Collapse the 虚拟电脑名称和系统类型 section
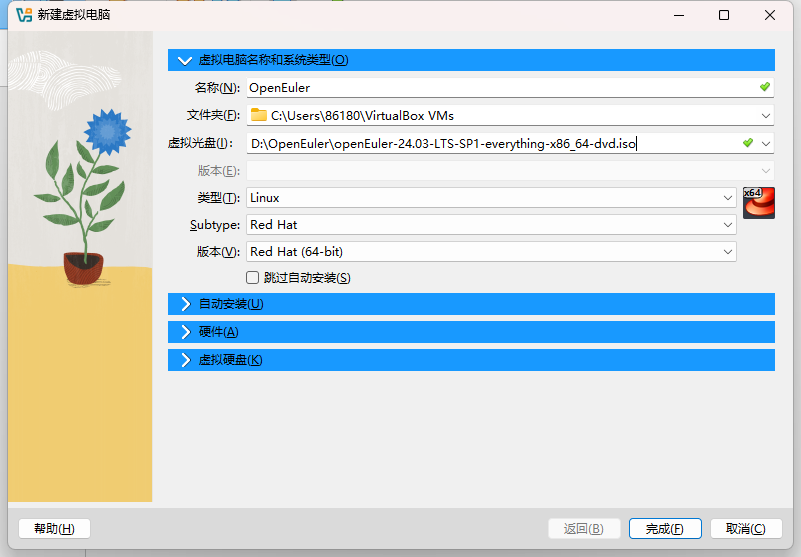This screenshot has width=801, height=557. [x=471, y=60]
